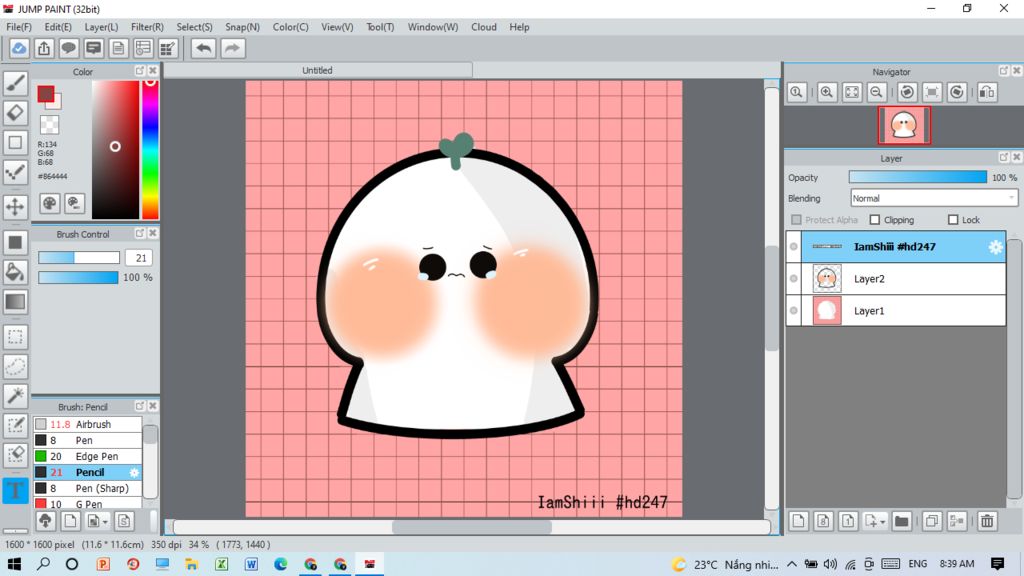The image size is (1024, 576).
Task: Open brush panel page dropdown
Action: [x=97, y=521]
